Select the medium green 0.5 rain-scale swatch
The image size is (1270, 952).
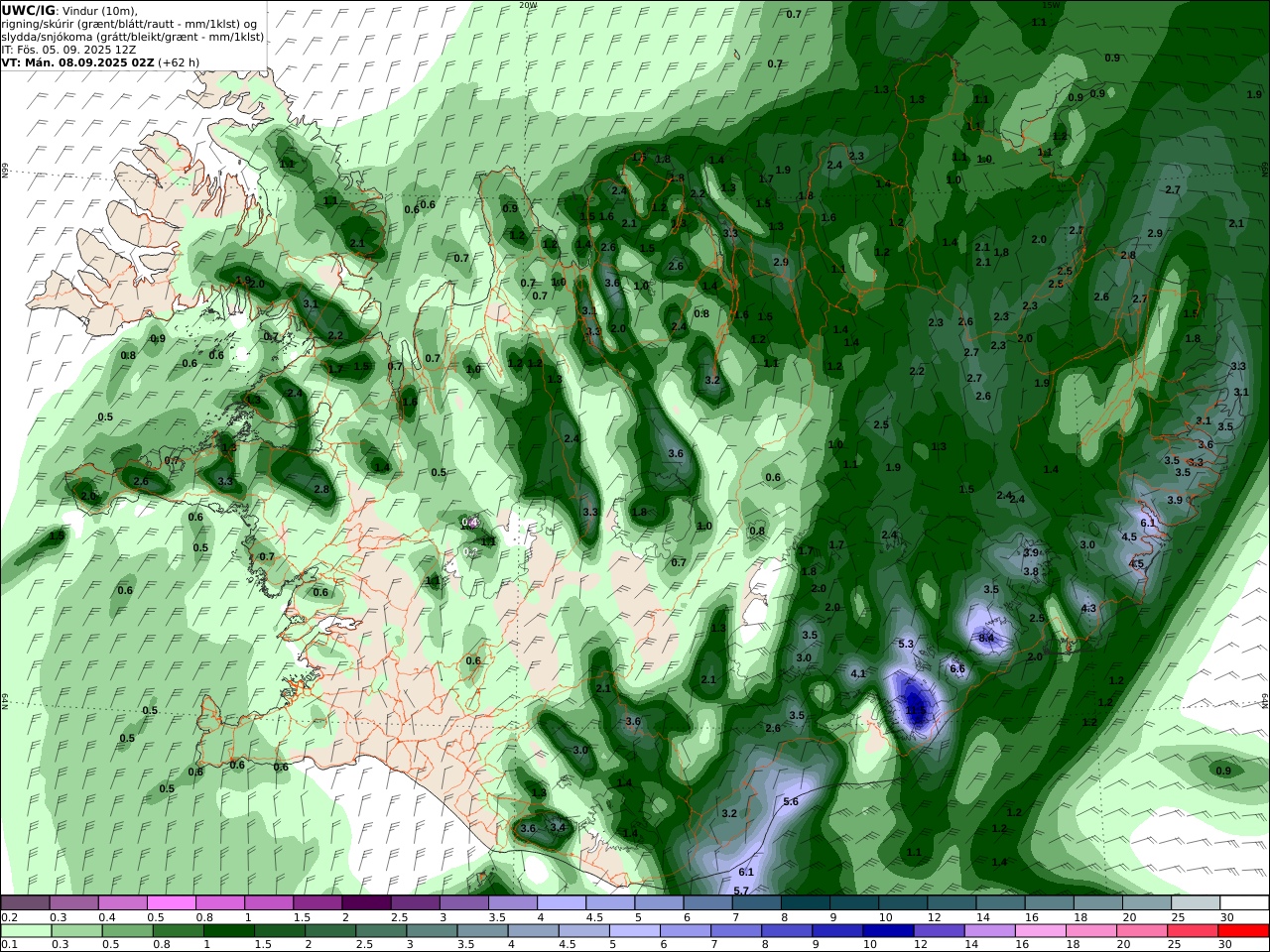pyautogui.click(x=127, y=931)
